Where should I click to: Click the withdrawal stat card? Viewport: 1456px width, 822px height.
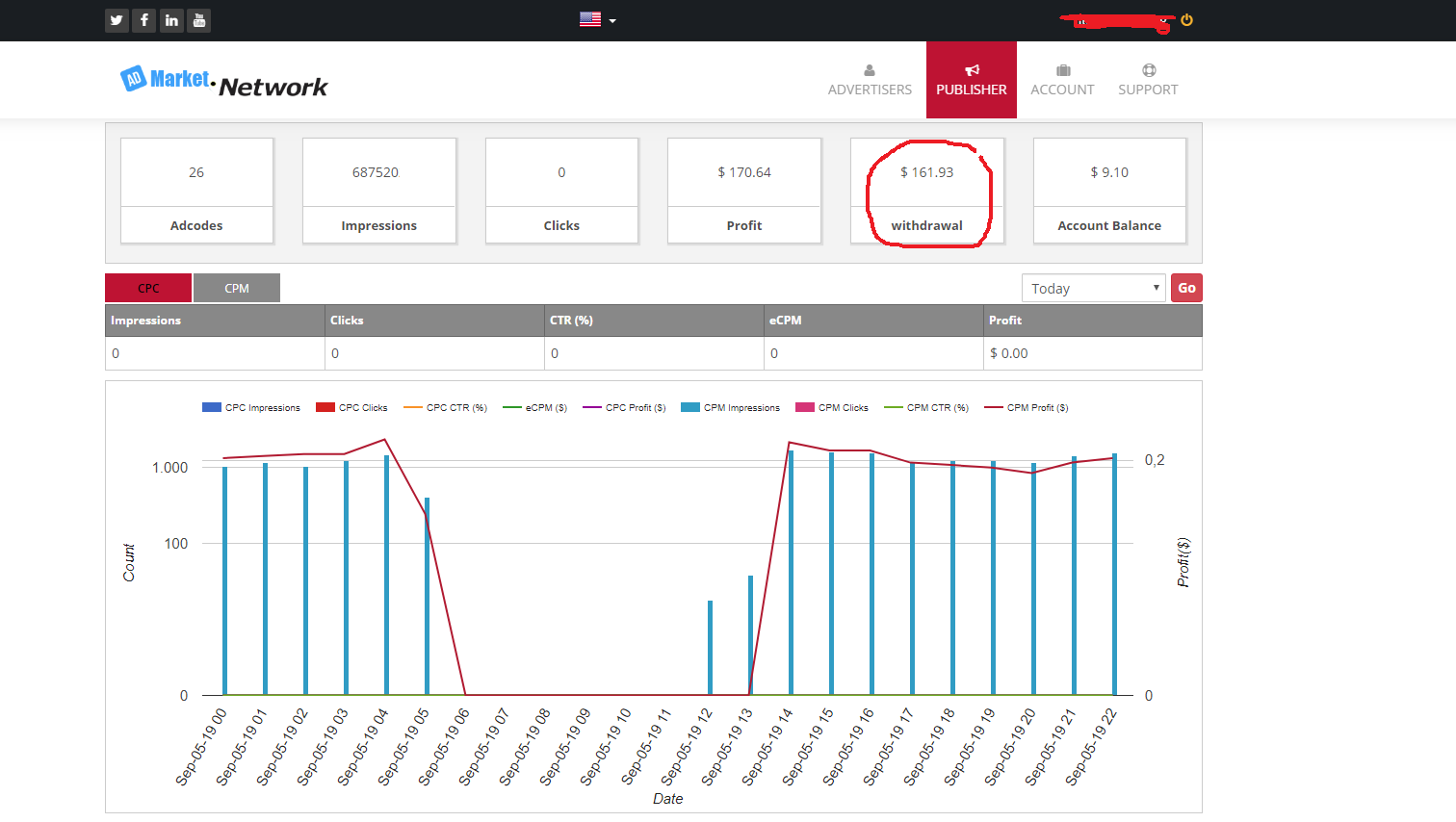pos(926,191)
